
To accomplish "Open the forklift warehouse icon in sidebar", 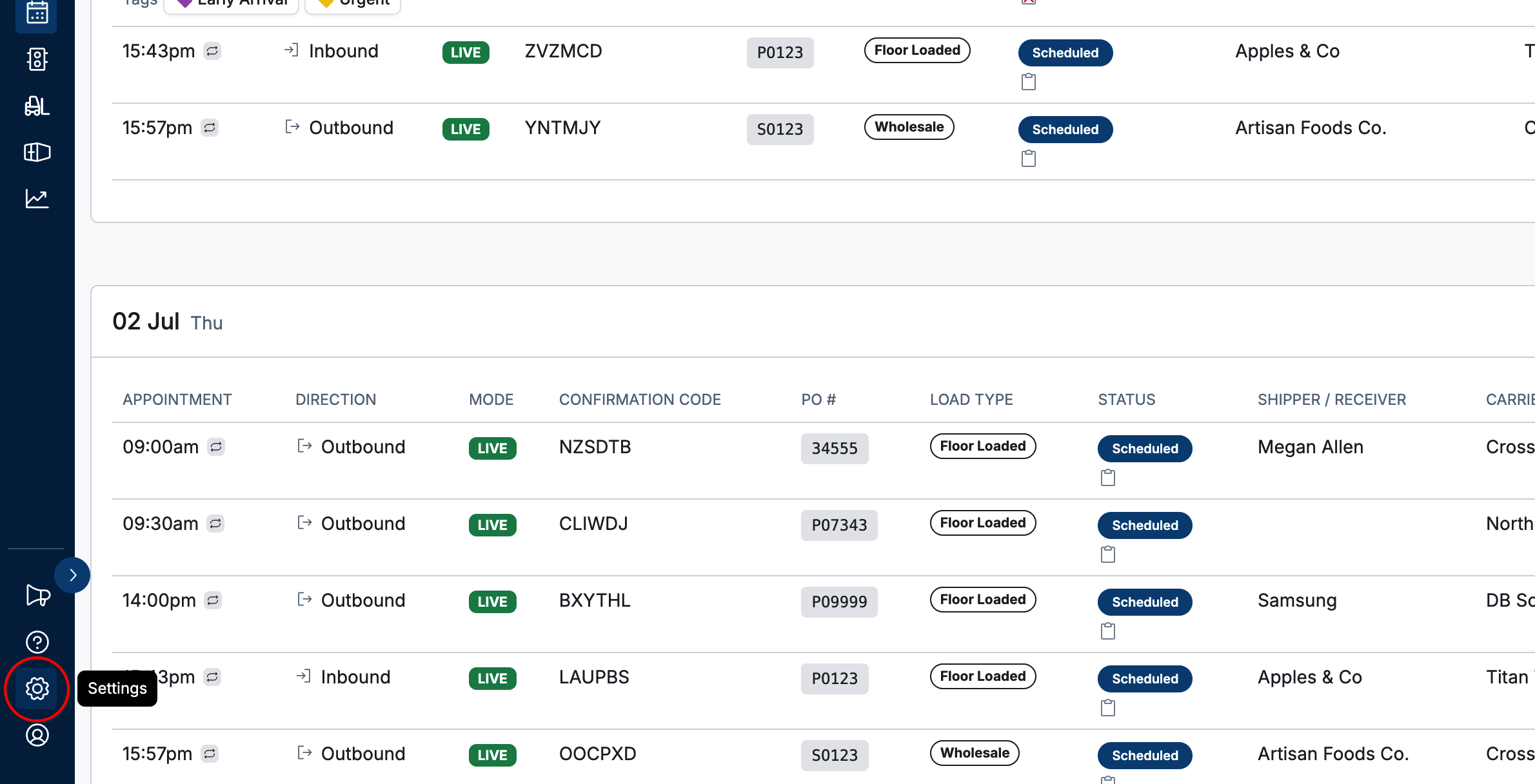I will [x=37, y=106].
